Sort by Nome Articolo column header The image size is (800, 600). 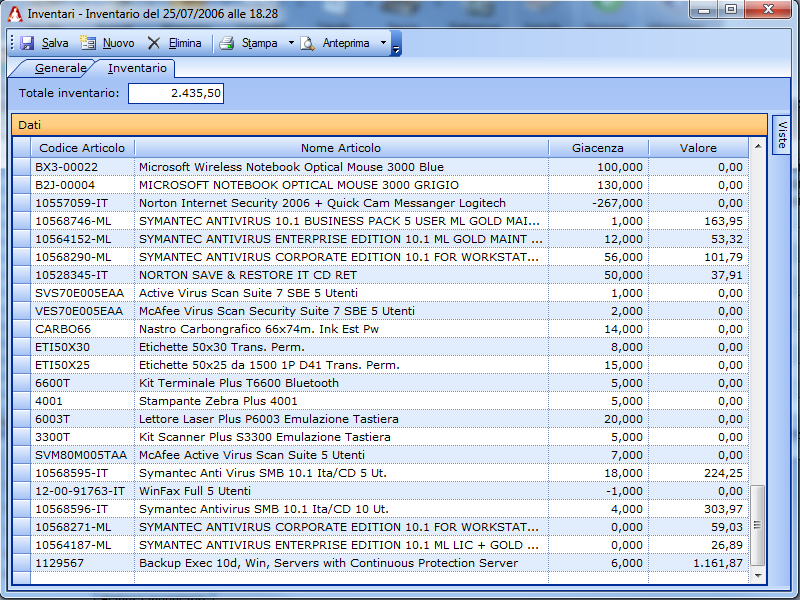[x=341, y=148]
